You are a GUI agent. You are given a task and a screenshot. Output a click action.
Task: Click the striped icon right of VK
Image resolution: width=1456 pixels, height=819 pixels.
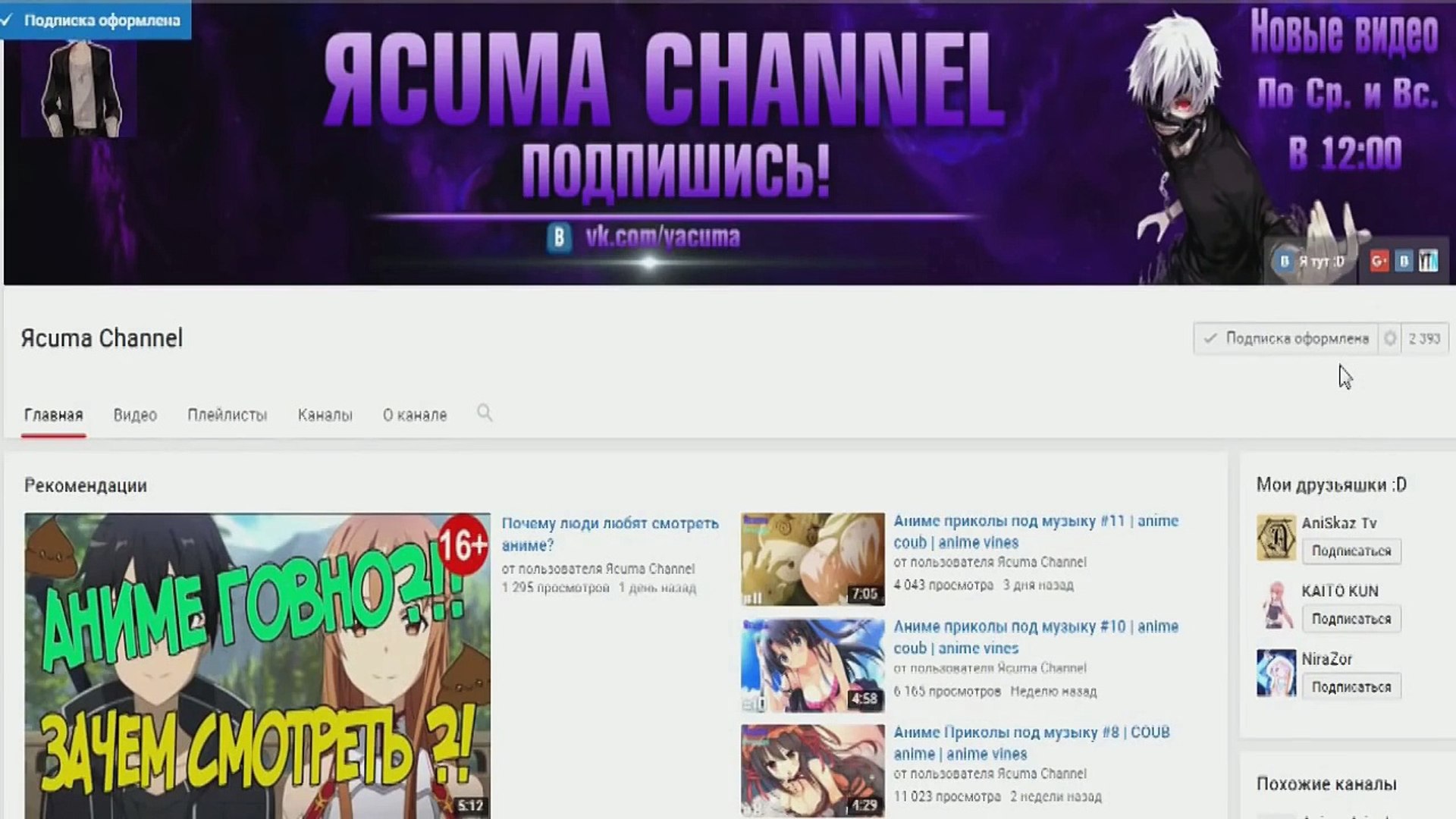pyautogui.click(x=1428, y=262)
